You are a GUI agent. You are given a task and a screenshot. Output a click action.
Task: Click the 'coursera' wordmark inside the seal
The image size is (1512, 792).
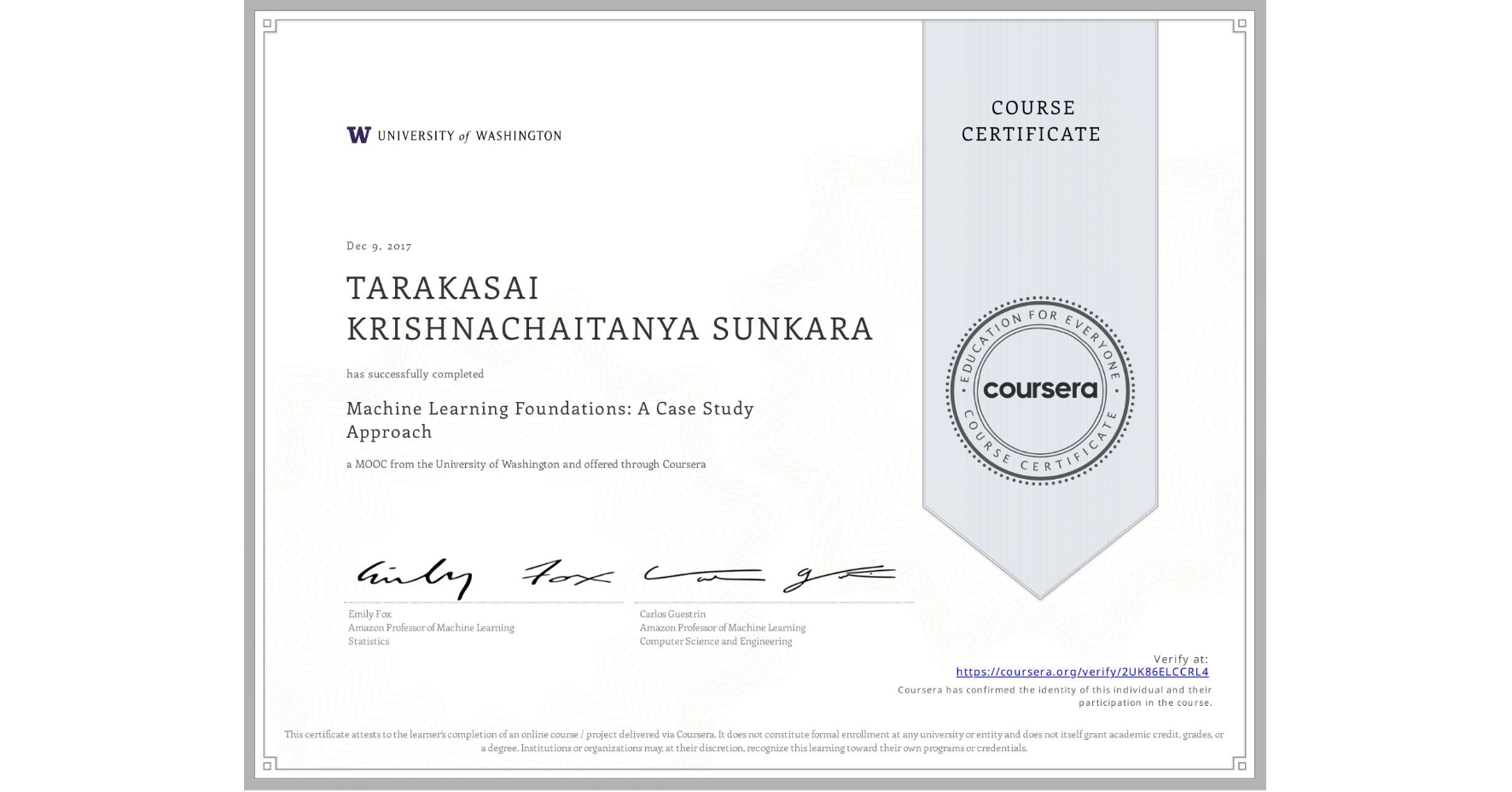point(1039,390)
